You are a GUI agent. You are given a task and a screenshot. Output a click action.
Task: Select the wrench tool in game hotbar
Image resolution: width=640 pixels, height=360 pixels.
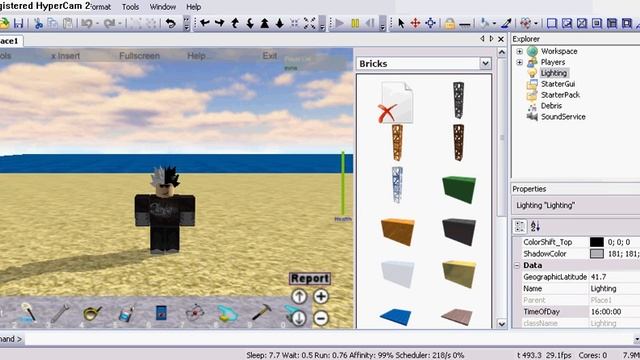[x=60, y=313]
